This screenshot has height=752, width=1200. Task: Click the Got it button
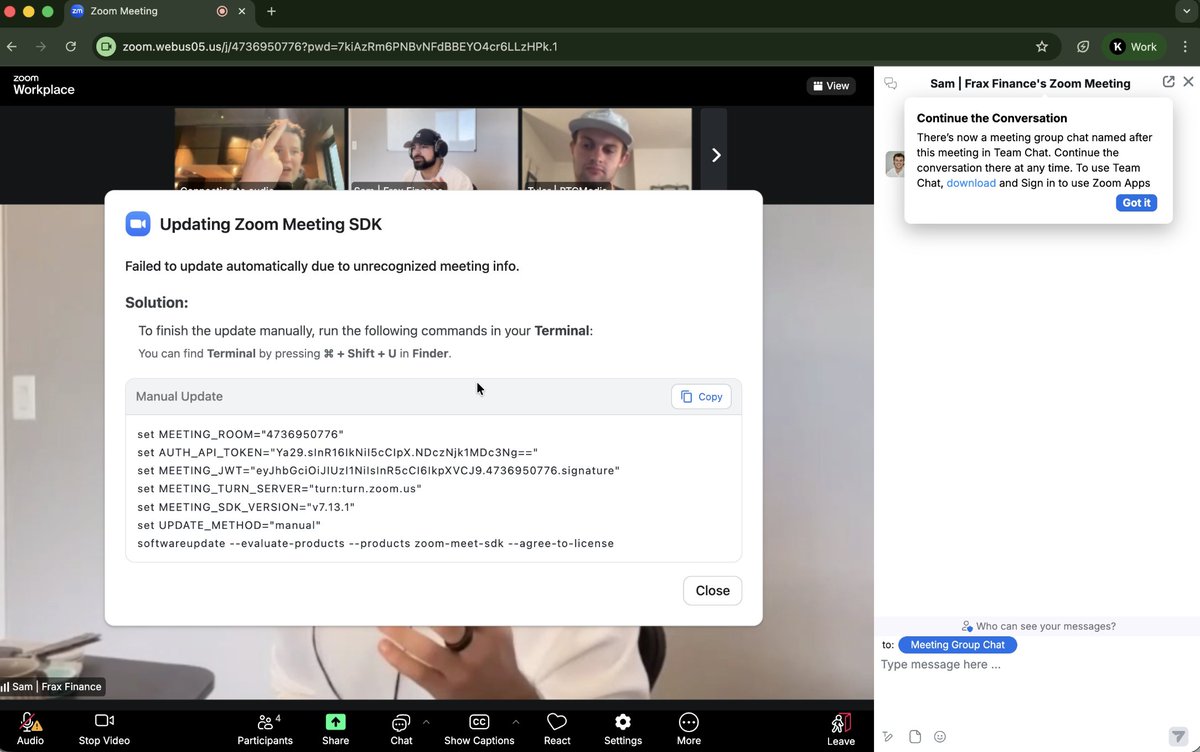pos(1137,203)
